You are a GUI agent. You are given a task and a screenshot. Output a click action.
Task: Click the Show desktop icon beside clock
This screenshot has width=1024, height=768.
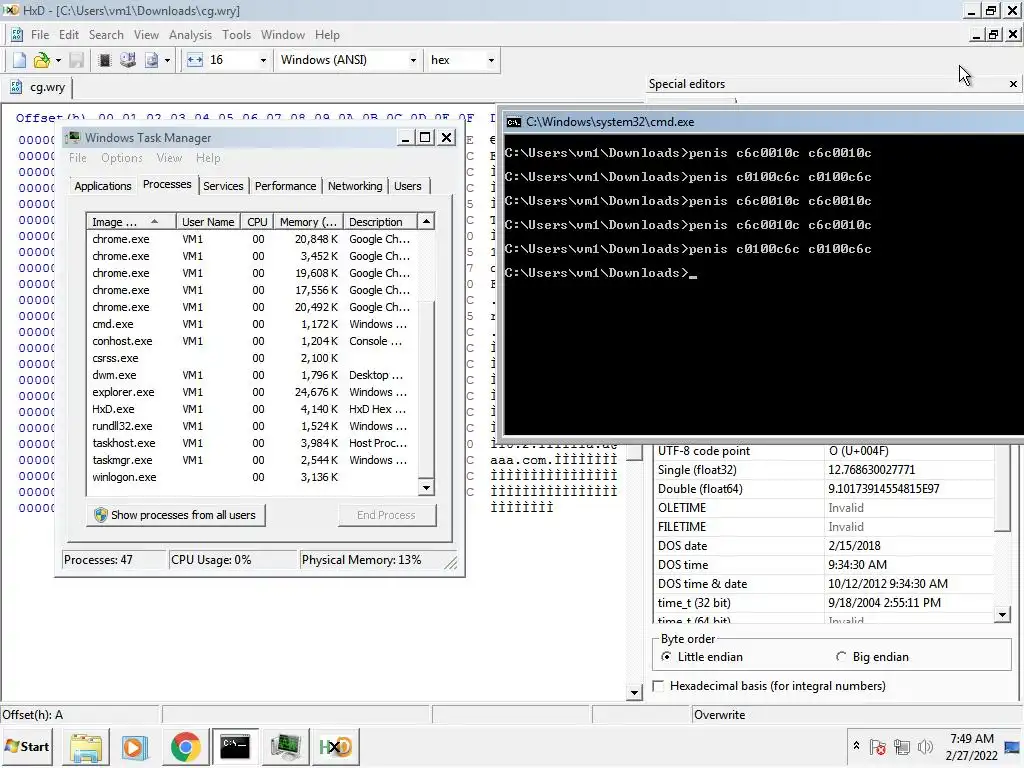[x=1012, y=747]
